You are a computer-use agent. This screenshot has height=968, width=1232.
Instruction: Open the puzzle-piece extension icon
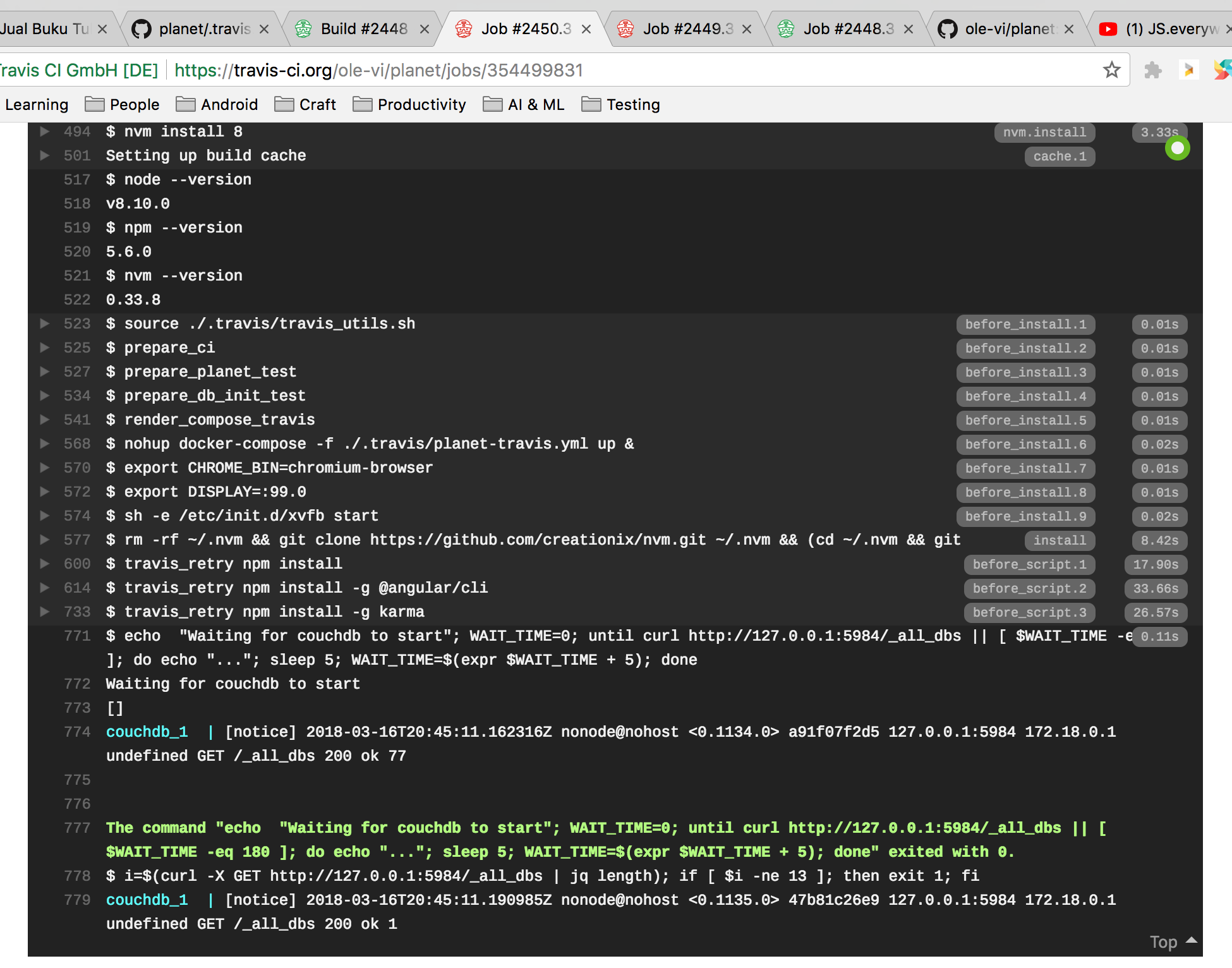[x=1153, y=70]
